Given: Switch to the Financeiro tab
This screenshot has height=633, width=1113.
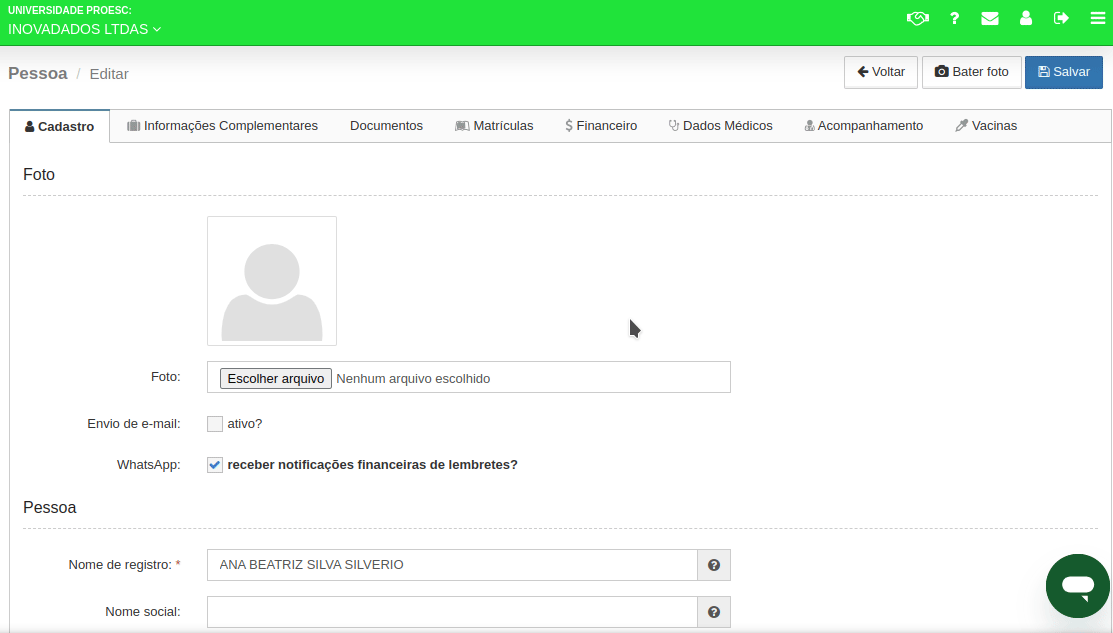Looking at the screenshot, I should pyautogui.click(x=600, y=125).
